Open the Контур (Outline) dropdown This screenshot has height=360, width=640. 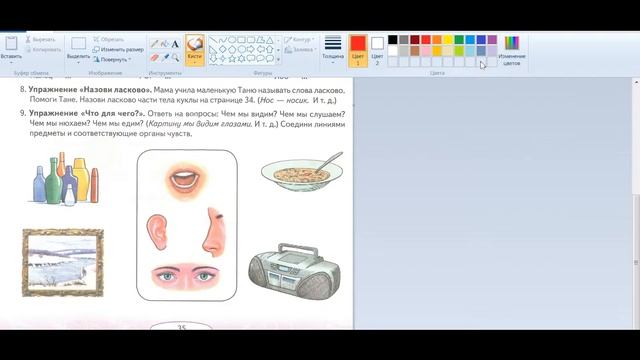pyautogui.click(x=300, y=40)
